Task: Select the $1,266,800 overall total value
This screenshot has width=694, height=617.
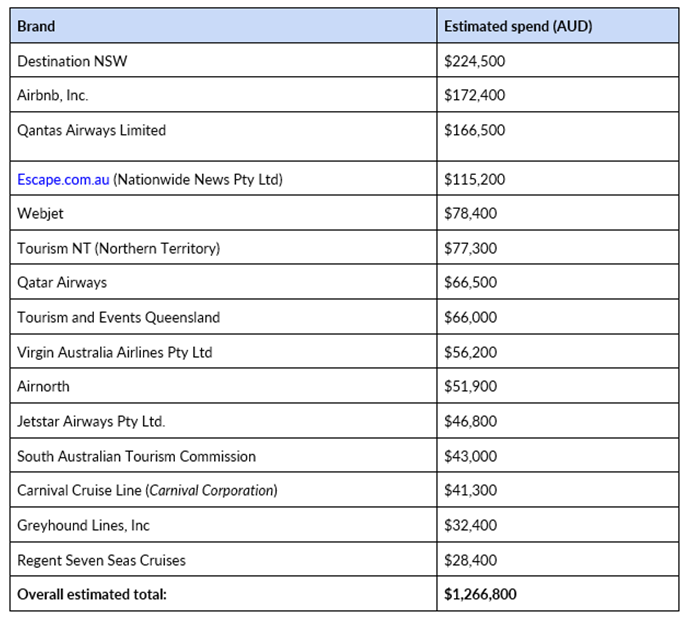Action: click(481, 594)
